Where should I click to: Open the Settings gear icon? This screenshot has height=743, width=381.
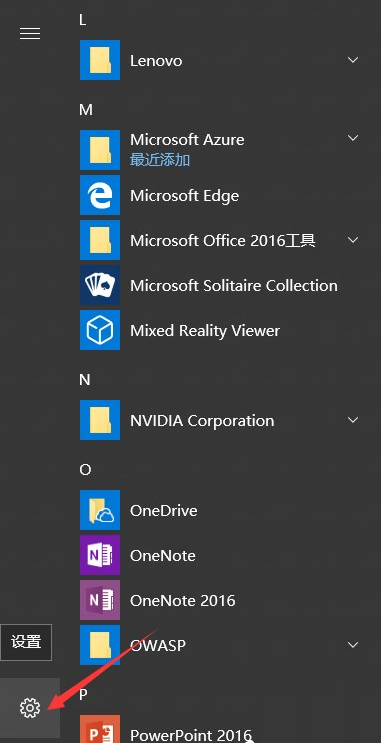30,707
